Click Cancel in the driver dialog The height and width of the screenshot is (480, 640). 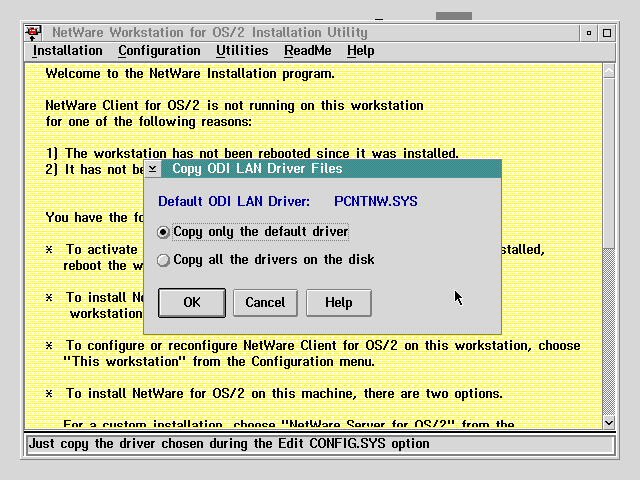click(x=265, y=302)
